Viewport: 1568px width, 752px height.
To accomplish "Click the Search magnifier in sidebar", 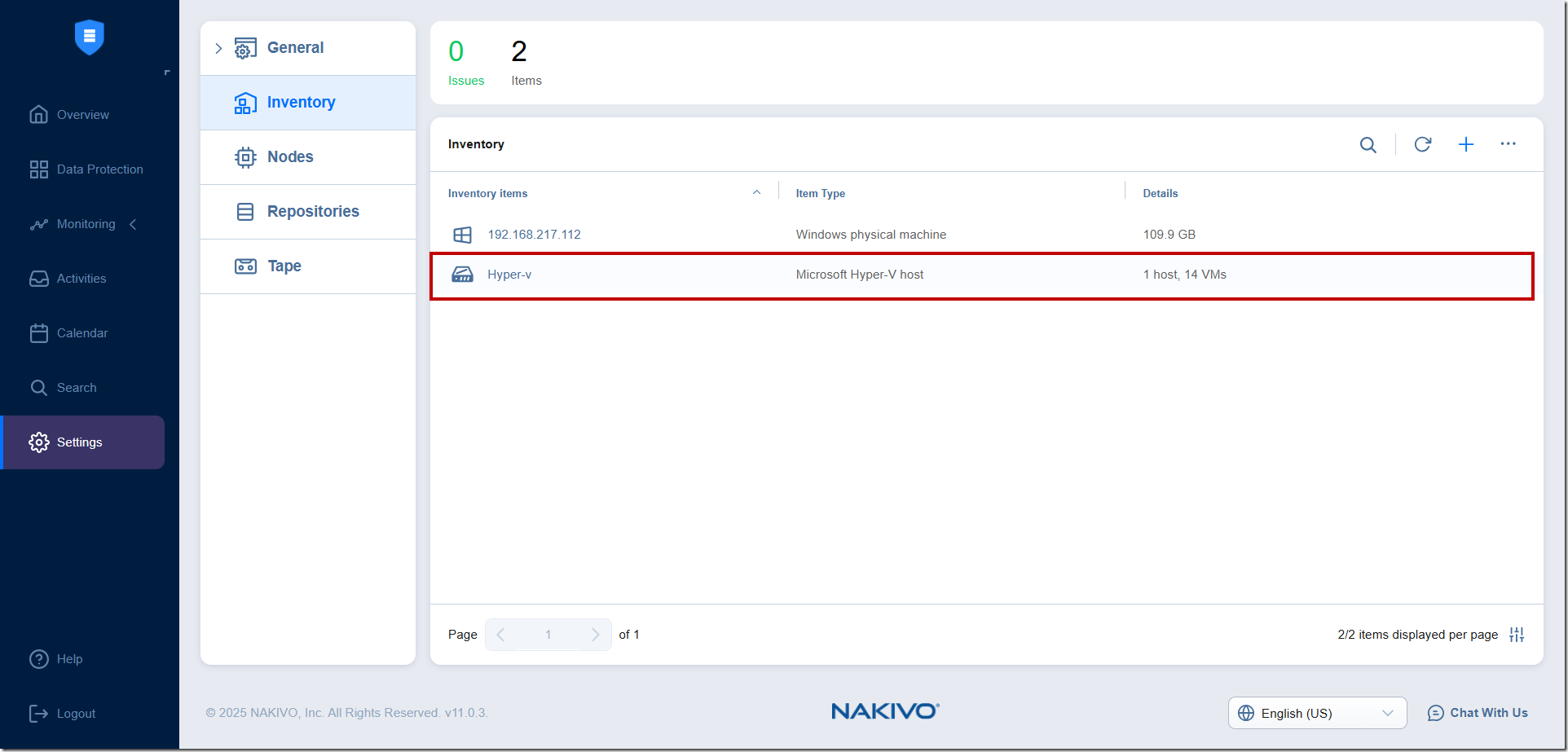I will click(x=38, y=387).
